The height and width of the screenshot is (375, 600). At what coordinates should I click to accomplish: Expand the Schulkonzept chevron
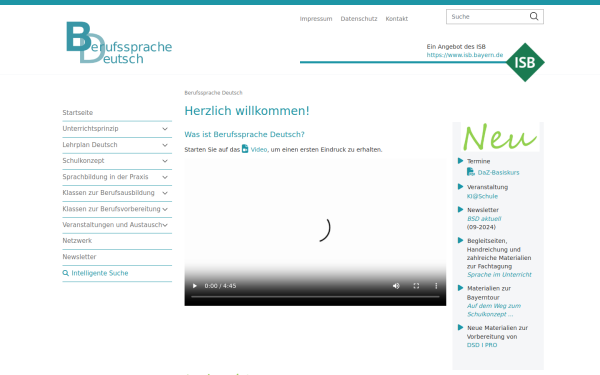pos(165,161)
